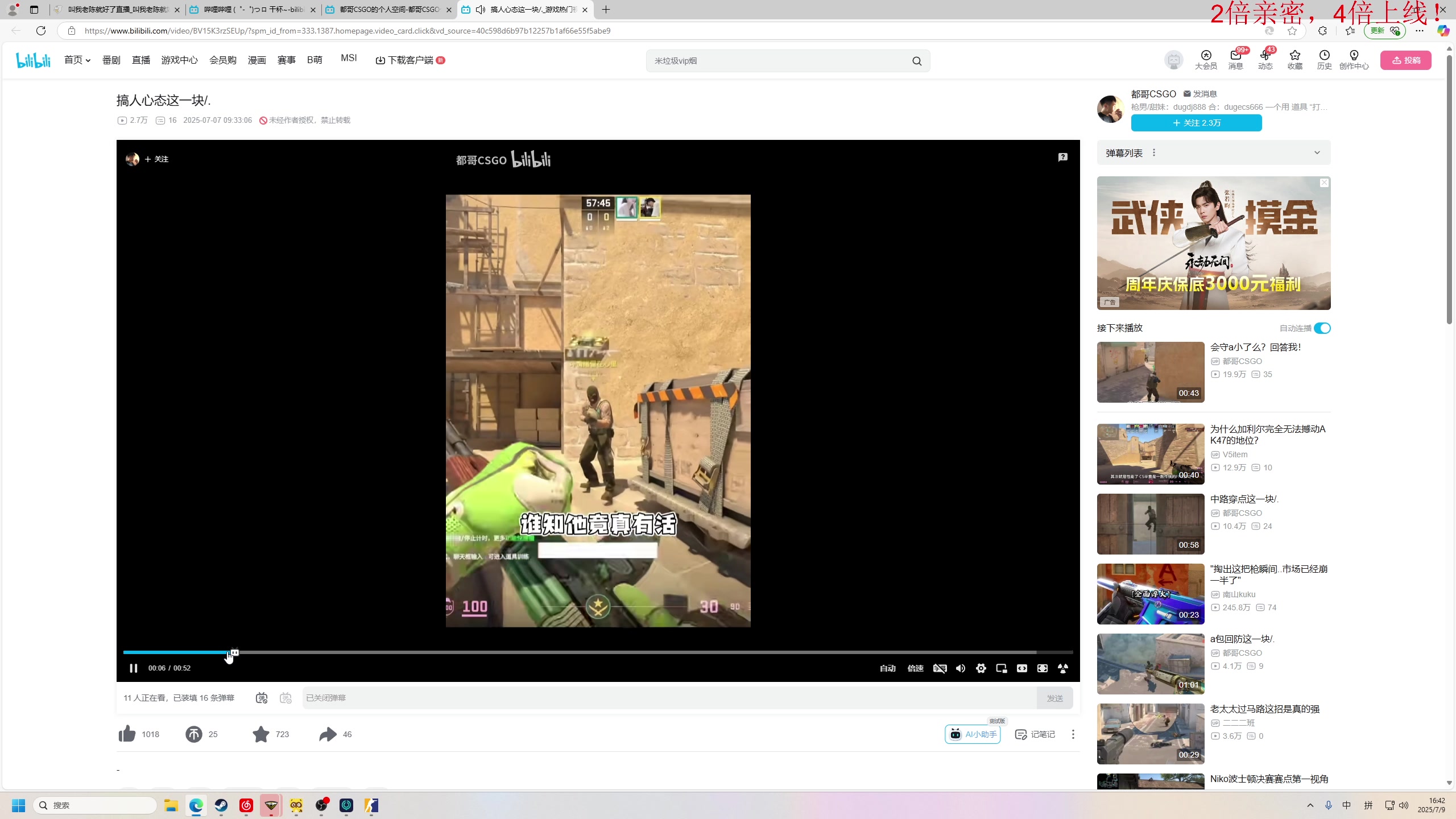Open the AI小助手 assistant
This screenshot has height=819, width=1456.
pos(973,734)
